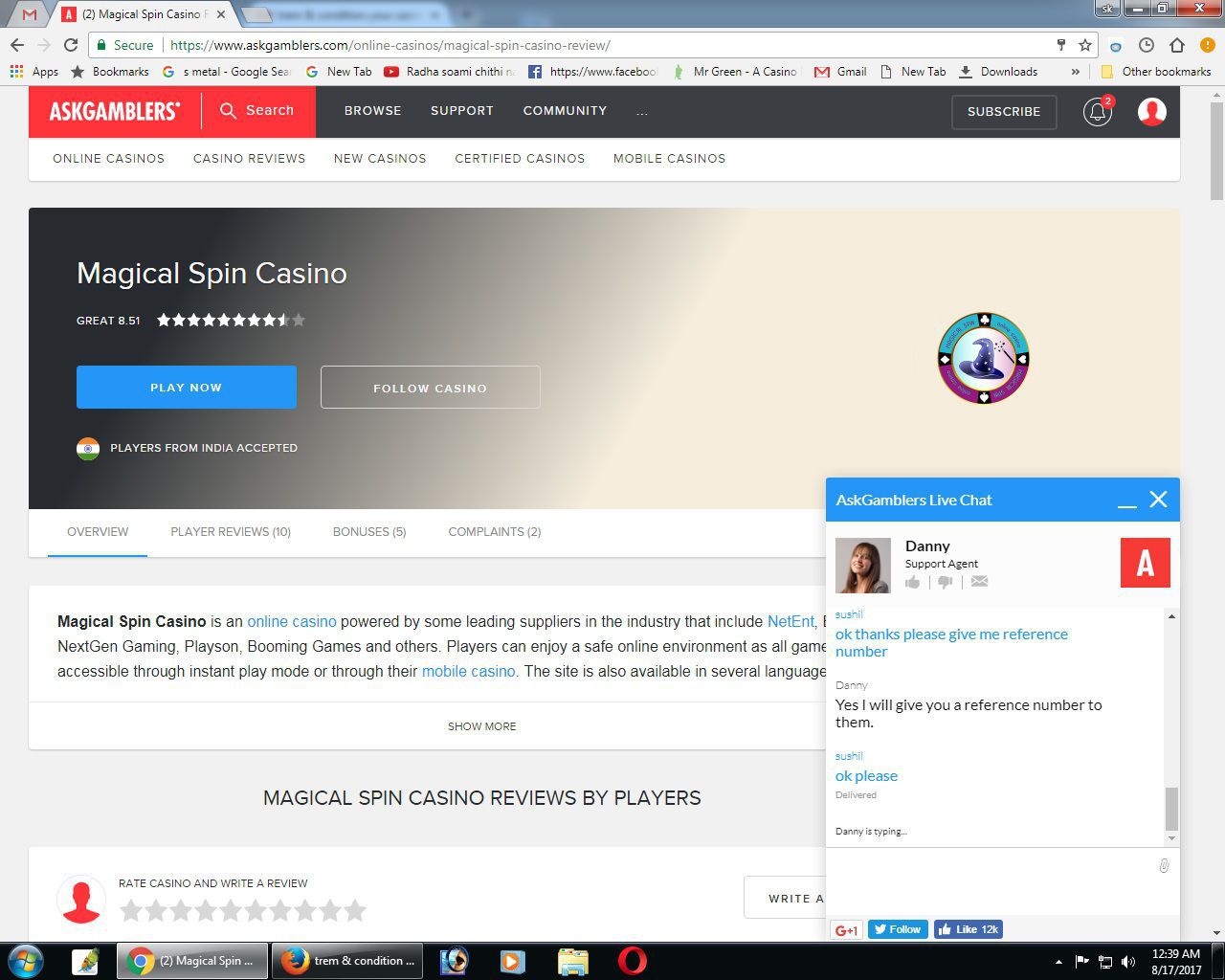Click the Google +1 button in chat

point(846,929)
